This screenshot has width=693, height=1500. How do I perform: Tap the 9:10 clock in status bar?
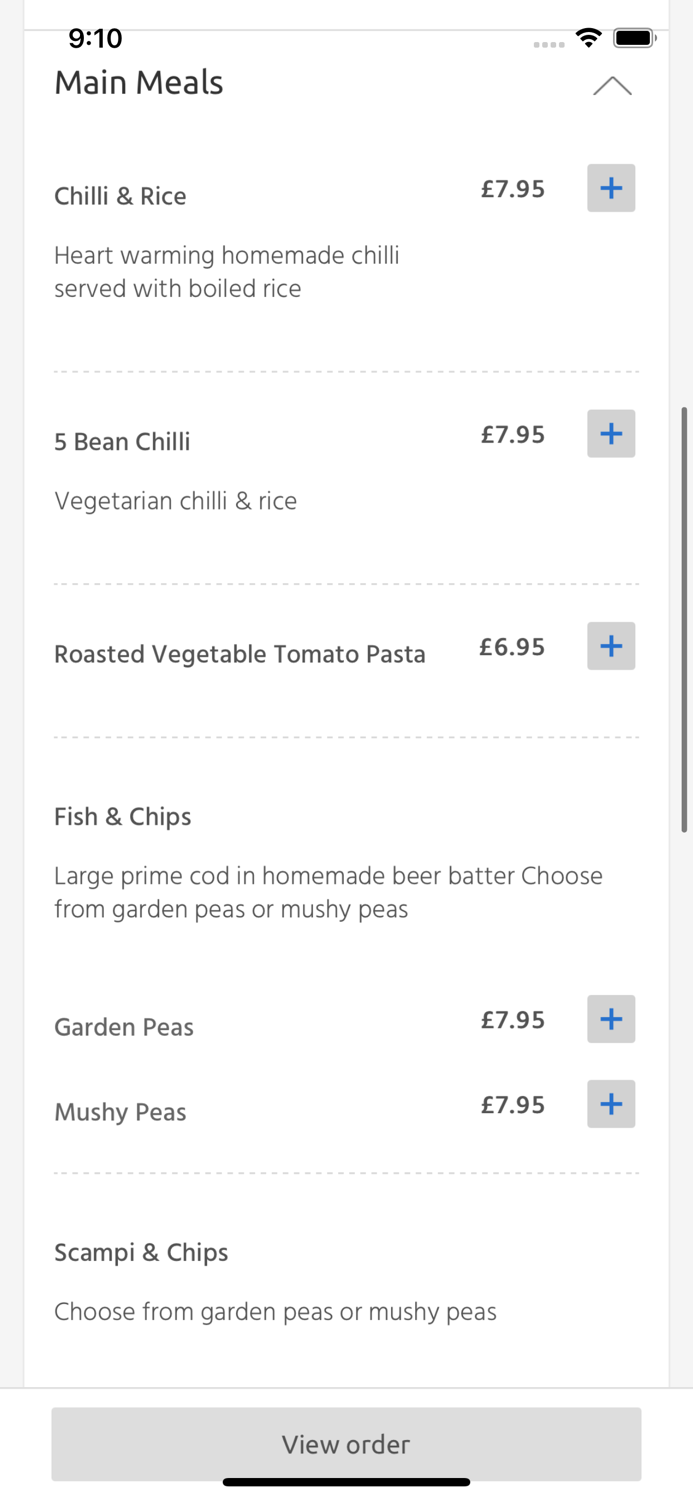click(95, 38)
